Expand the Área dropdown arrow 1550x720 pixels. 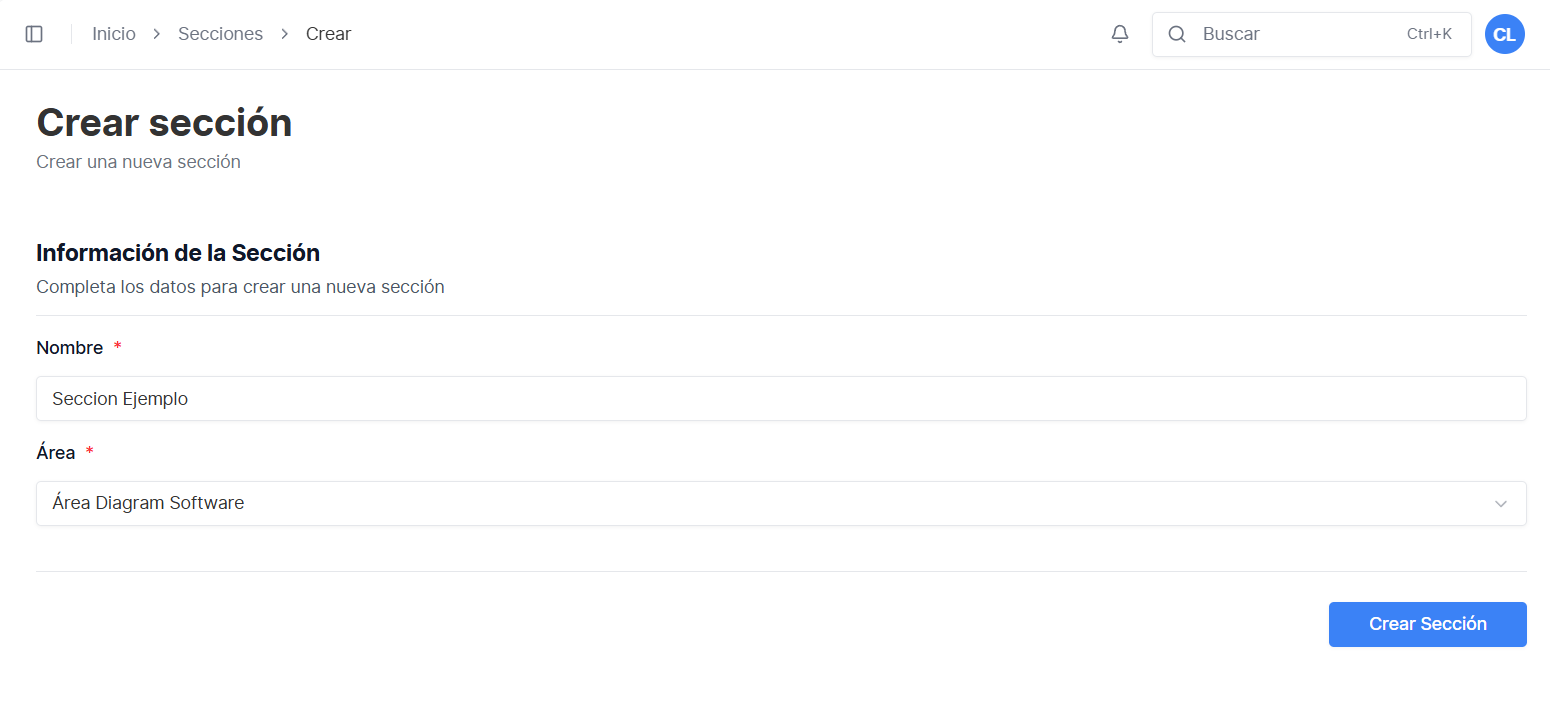[x=1500, y=503]
